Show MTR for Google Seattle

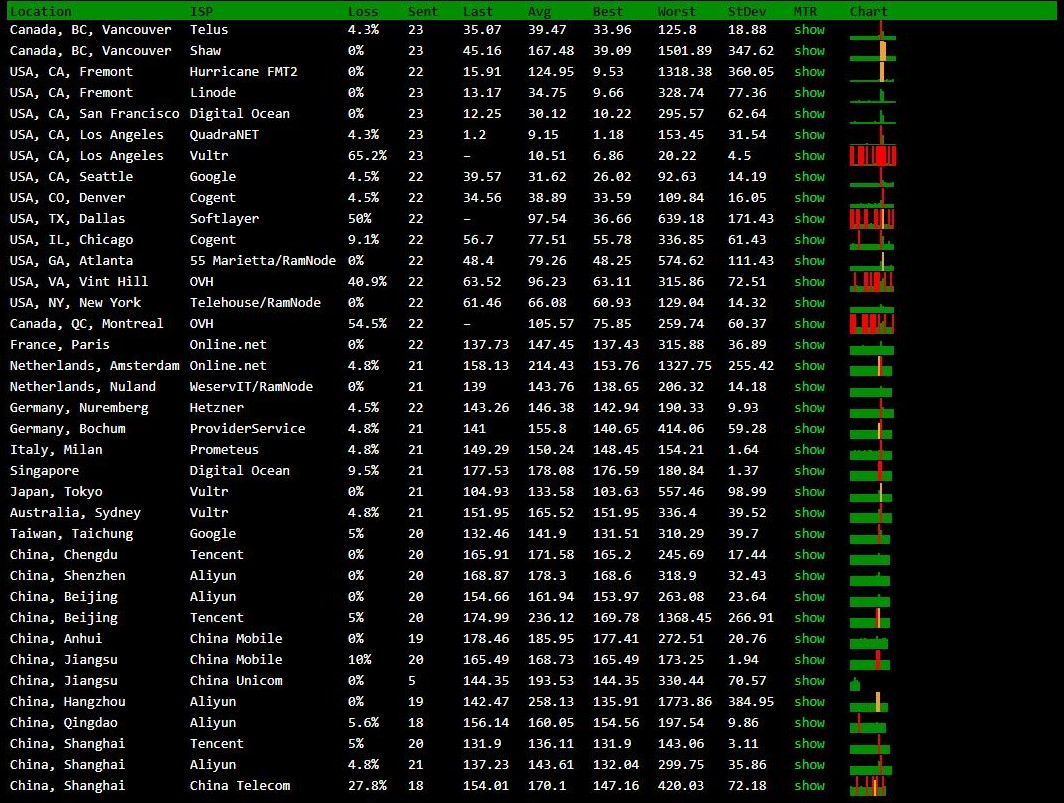click(810, 177)
